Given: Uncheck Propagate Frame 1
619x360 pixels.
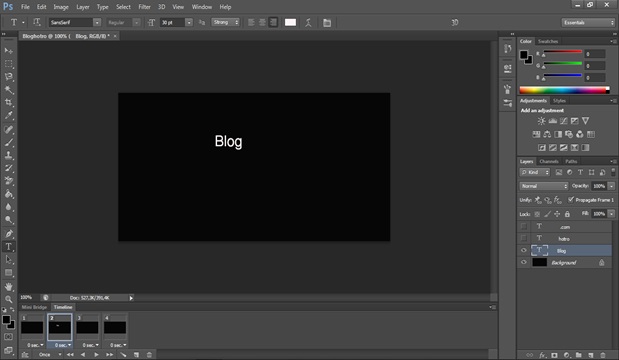Looking at the screenshot, I should pyautogui.click(x=570, y=200).
